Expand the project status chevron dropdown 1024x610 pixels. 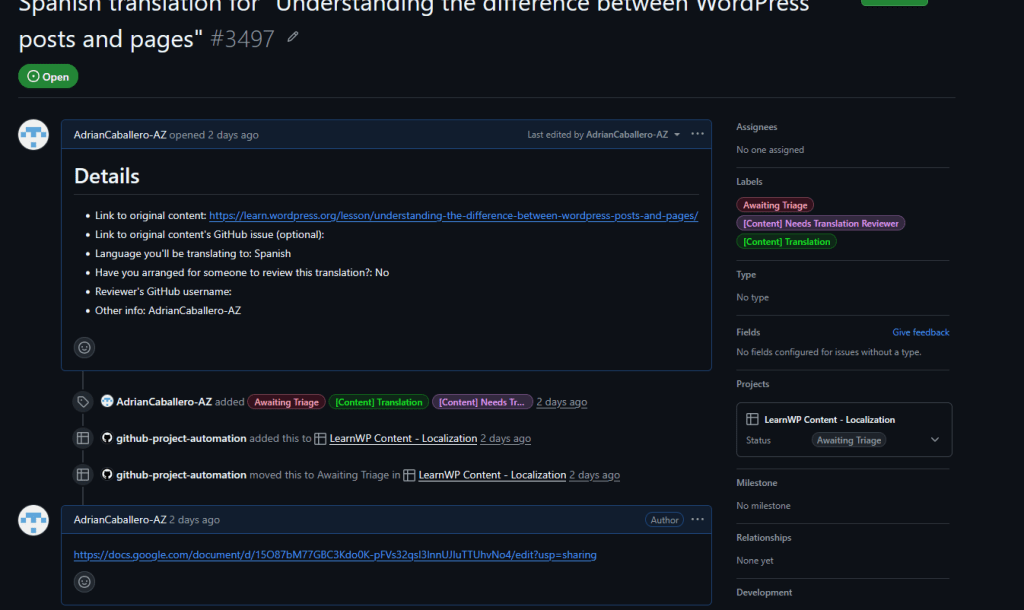(935, 440)
